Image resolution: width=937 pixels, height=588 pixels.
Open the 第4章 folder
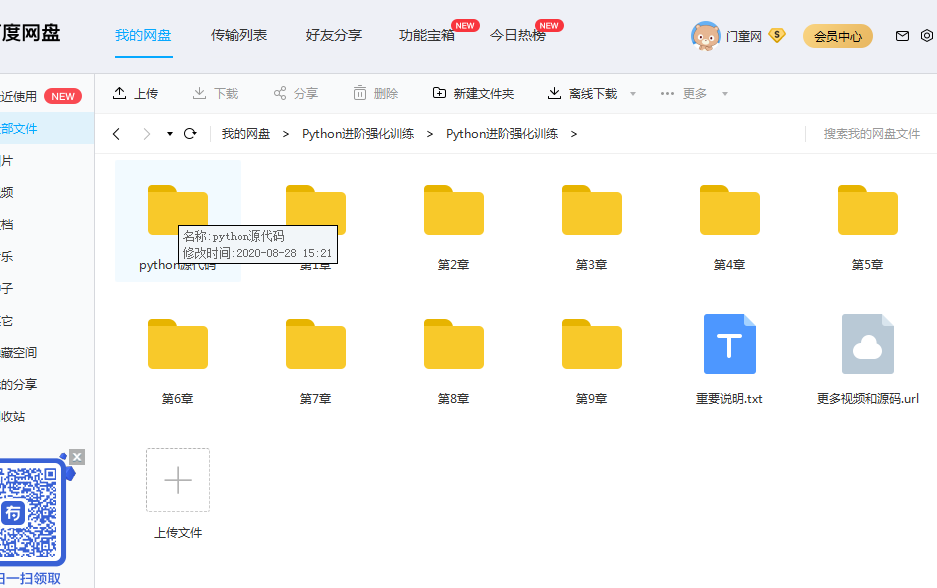730,210
